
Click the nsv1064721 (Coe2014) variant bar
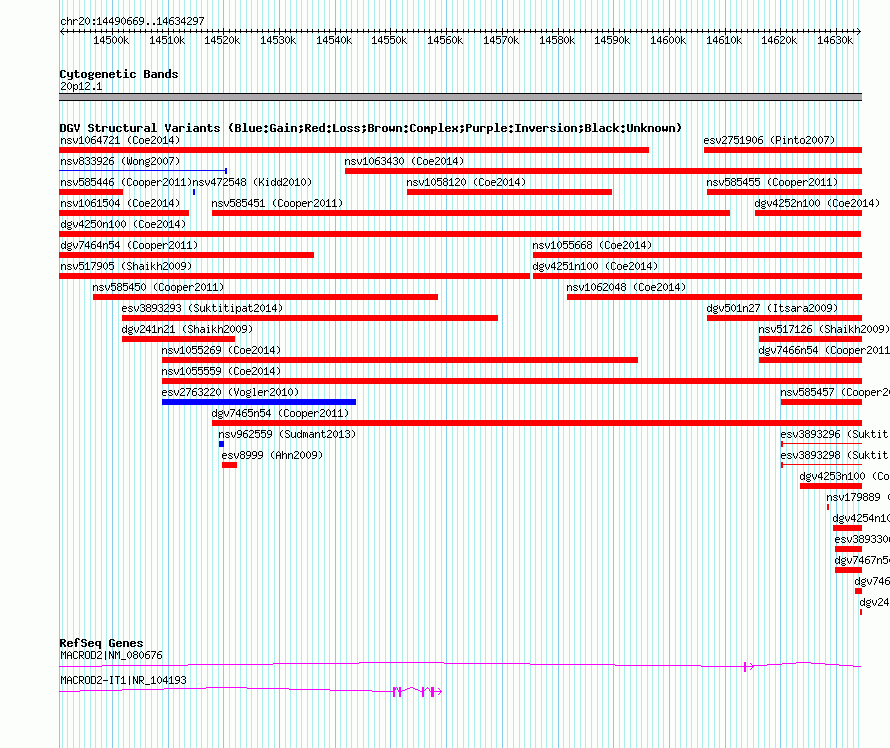click(354, 150)
